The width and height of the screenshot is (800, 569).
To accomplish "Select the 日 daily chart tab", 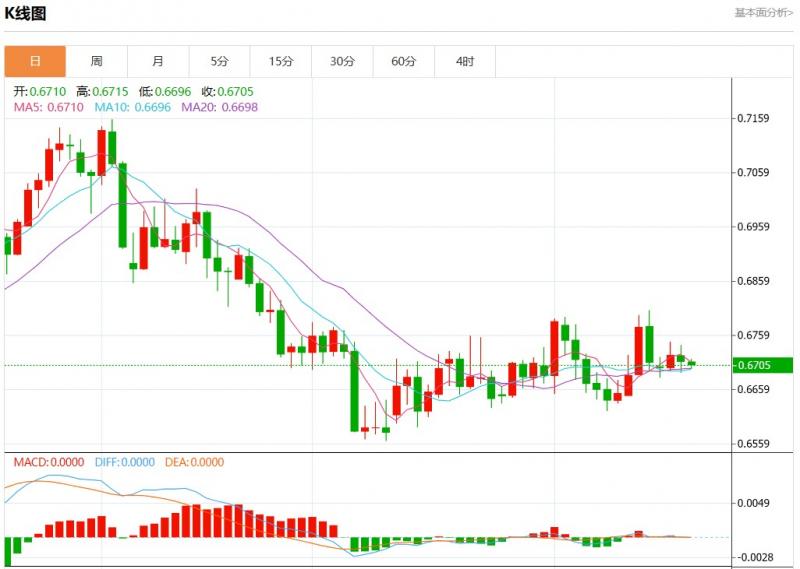I will tap(35, 62).
